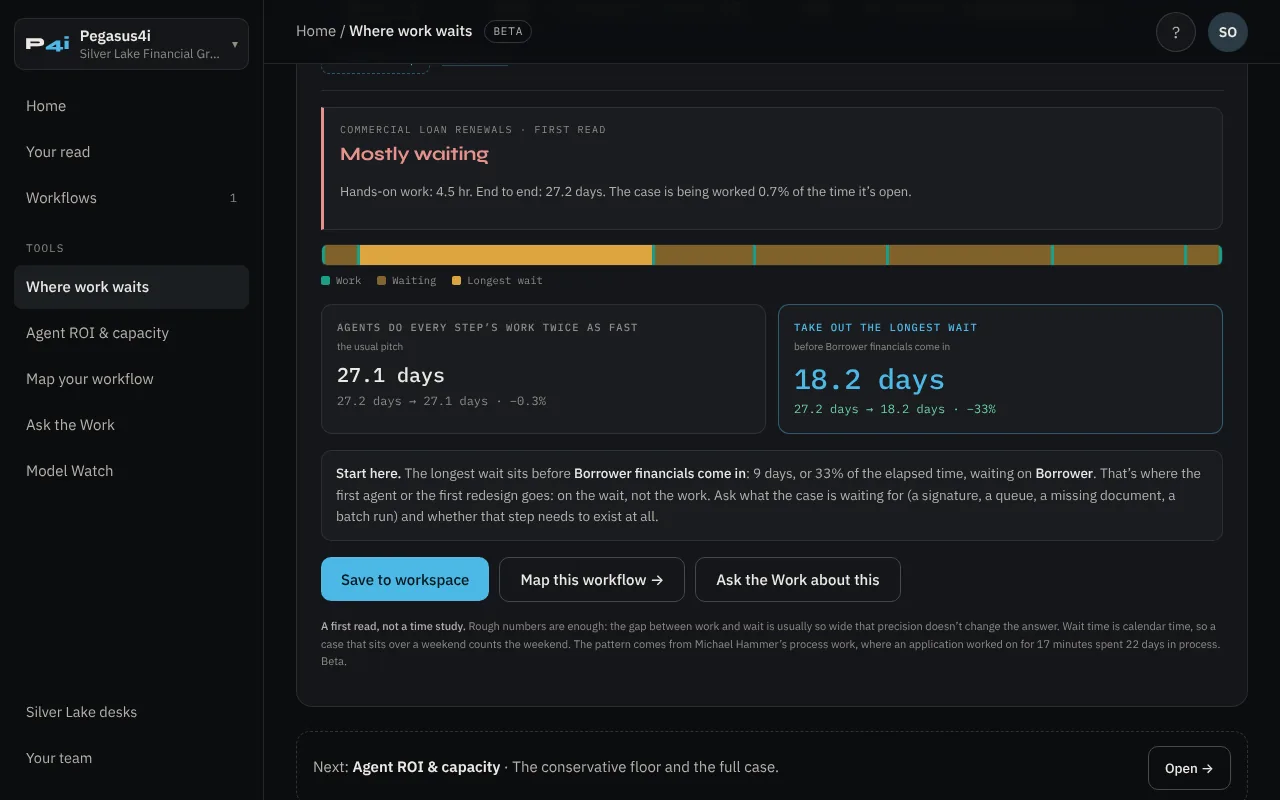This screenshot has height=800, width=1280.
Task: Click the BETA badge in the header
Action: [508, 31]
